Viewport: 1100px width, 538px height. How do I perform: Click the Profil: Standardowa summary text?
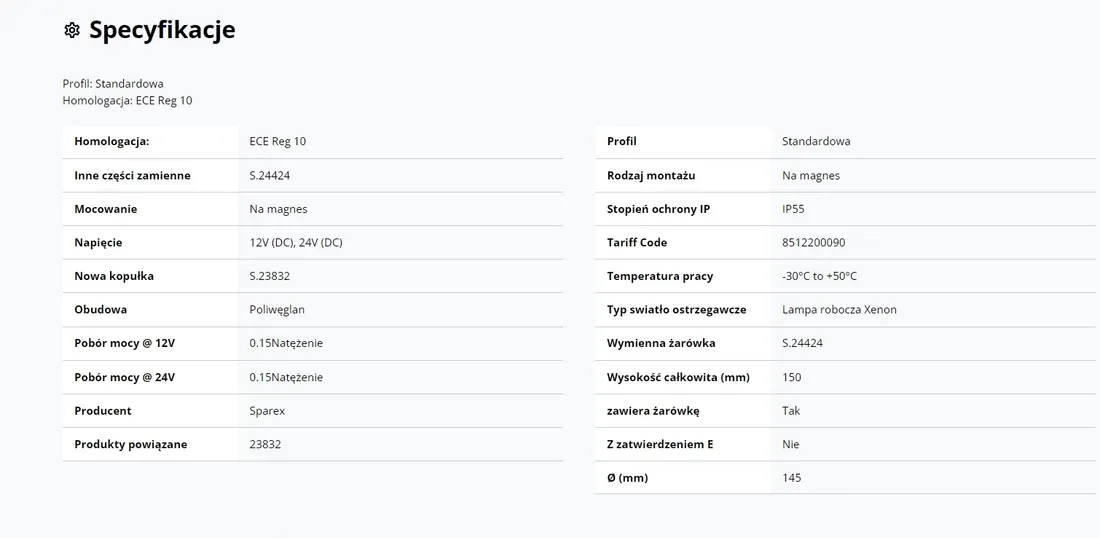(113, 83)
